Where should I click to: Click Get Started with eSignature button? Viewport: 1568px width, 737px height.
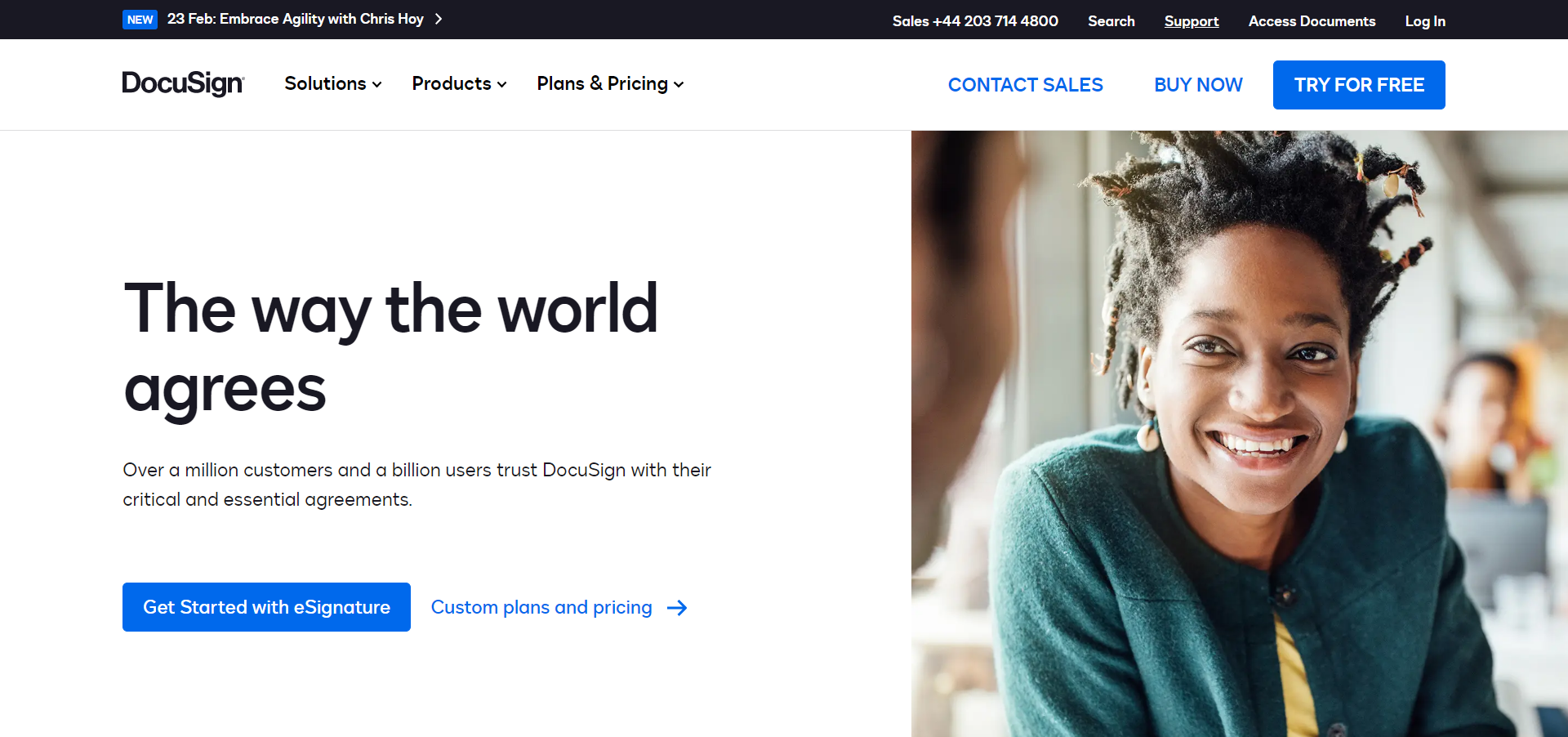point(266,607)
